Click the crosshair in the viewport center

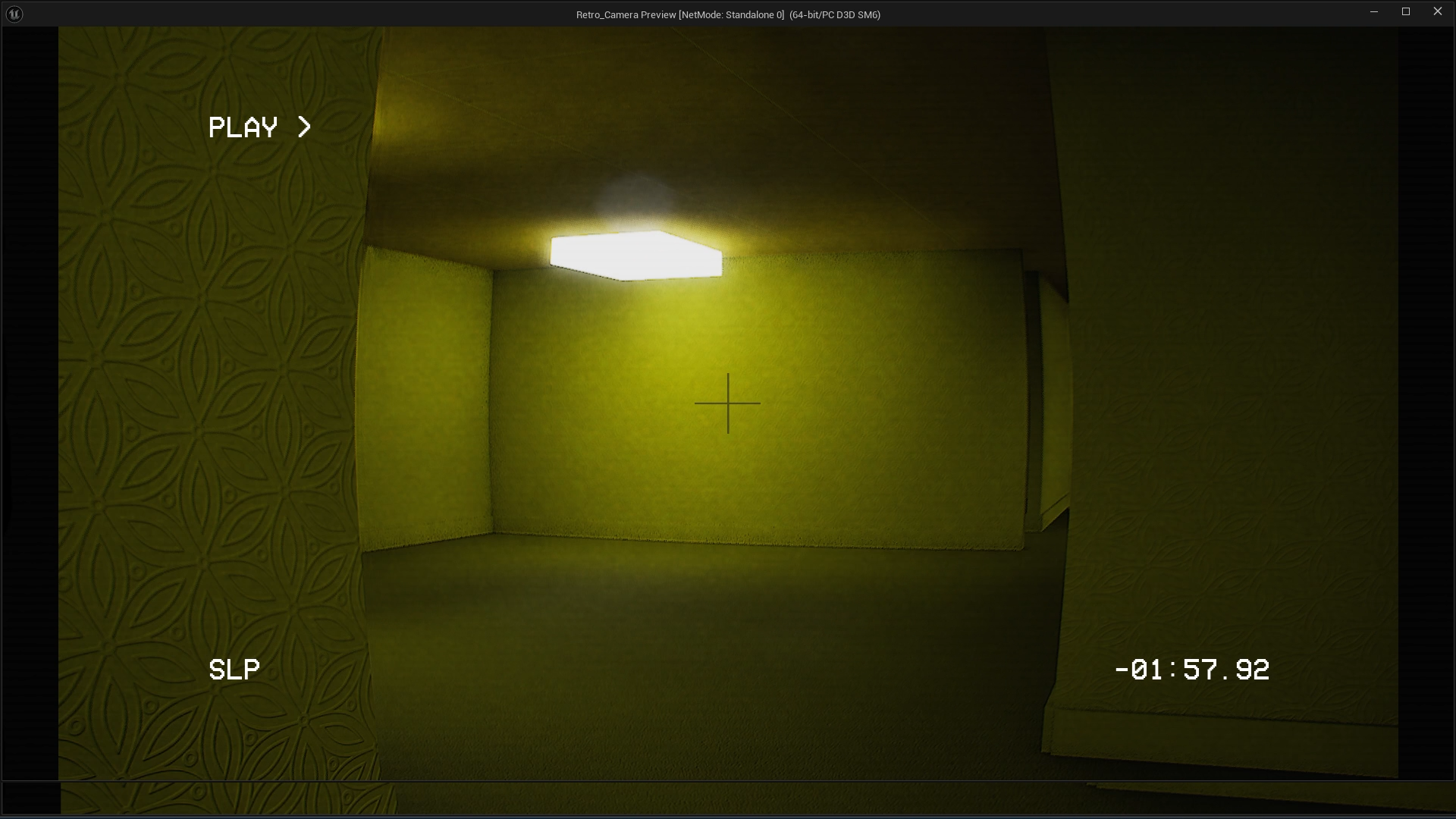coord(727,403)
